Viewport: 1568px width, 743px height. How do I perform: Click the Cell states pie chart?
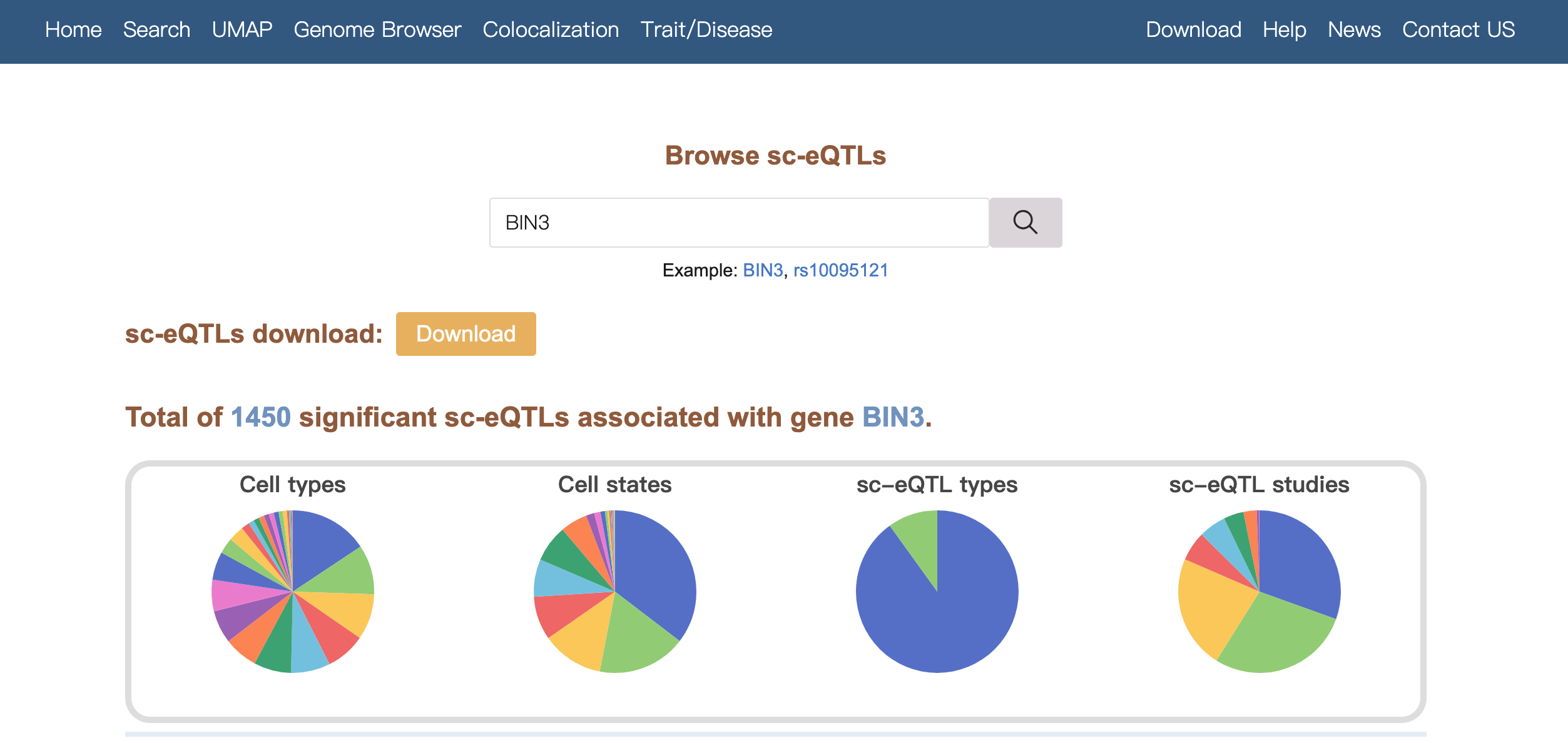[614, 591]
